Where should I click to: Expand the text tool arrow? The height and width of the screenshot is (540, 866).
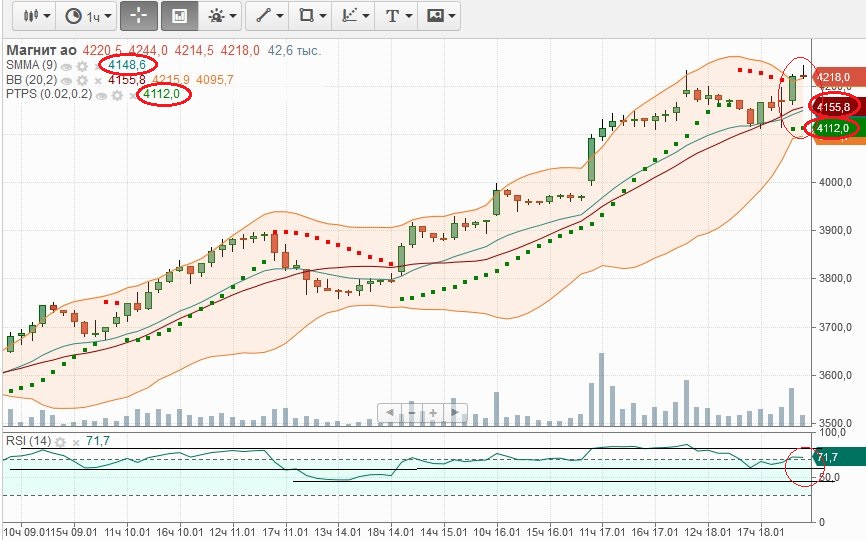409,16
